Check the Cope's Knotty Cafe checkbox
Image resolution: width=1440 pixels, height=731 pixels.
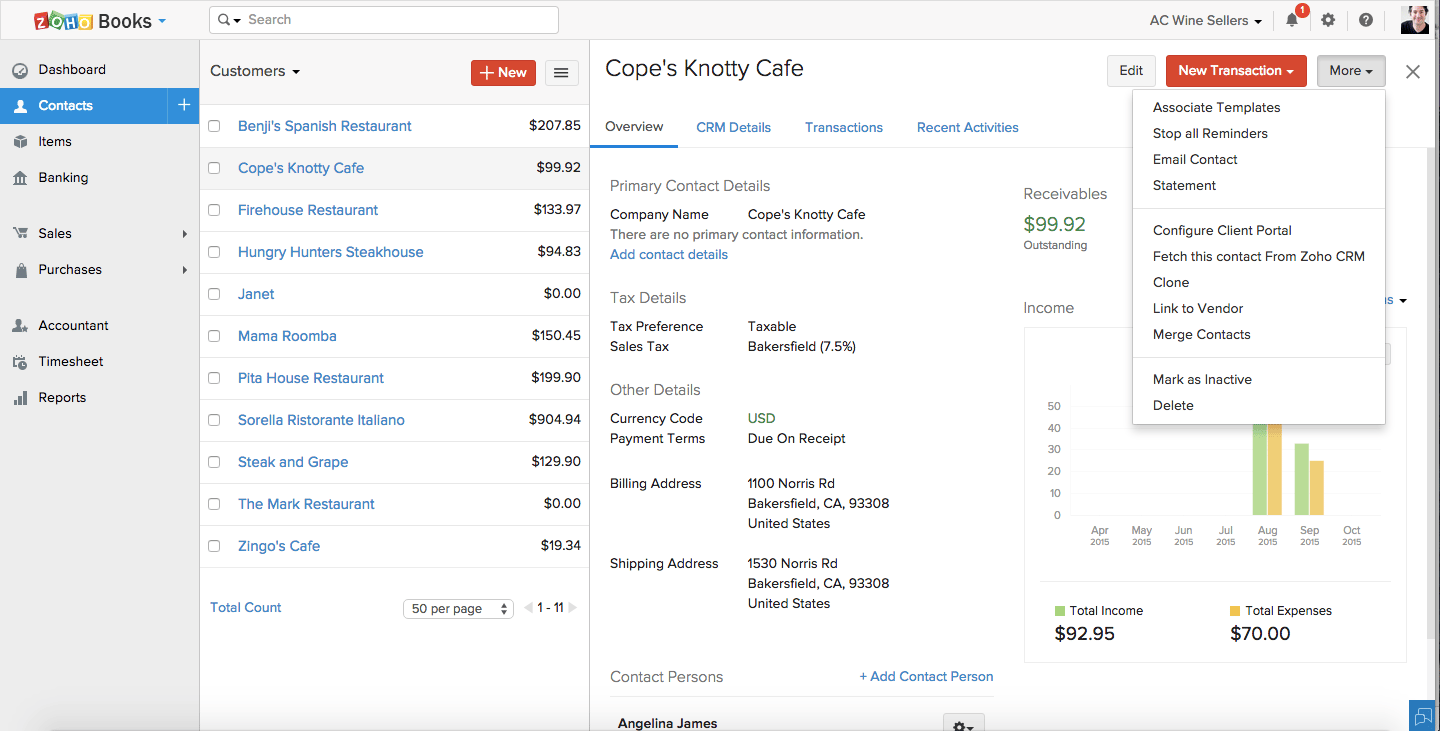pos(214,168)
